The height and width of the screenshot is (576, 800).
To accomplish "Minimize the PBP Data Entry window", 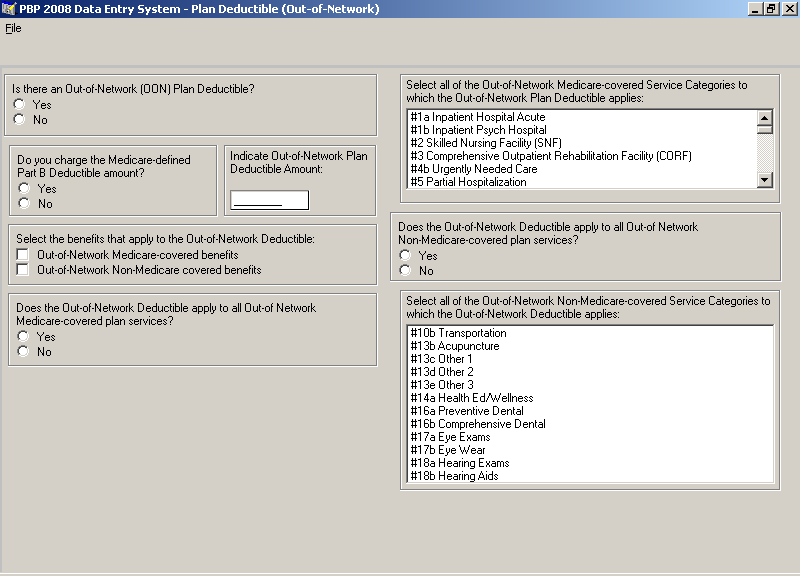I will [755, 9].
